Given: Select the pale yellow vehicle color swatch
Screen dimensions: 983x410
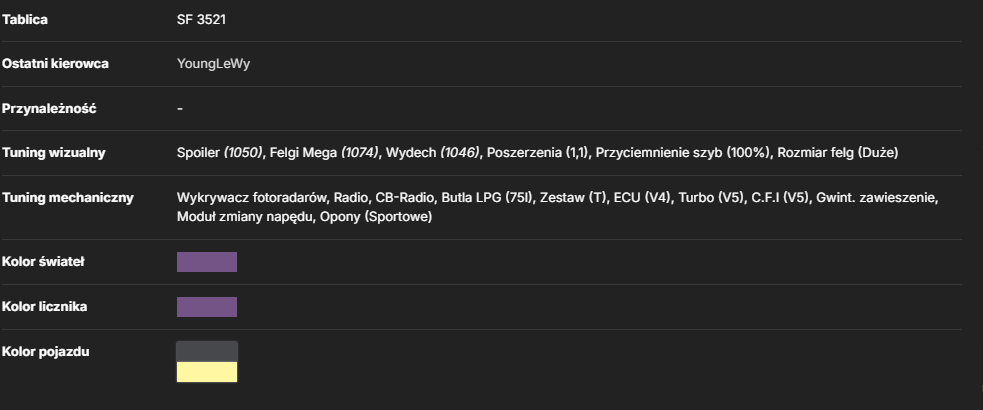Looking at the screenshot, I should click(207, 372).
